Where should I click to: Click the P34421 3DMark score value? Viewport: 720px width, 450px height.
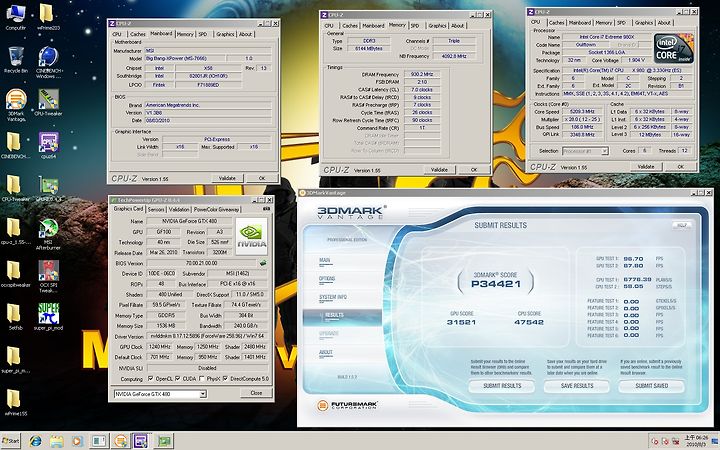(496, 284)
